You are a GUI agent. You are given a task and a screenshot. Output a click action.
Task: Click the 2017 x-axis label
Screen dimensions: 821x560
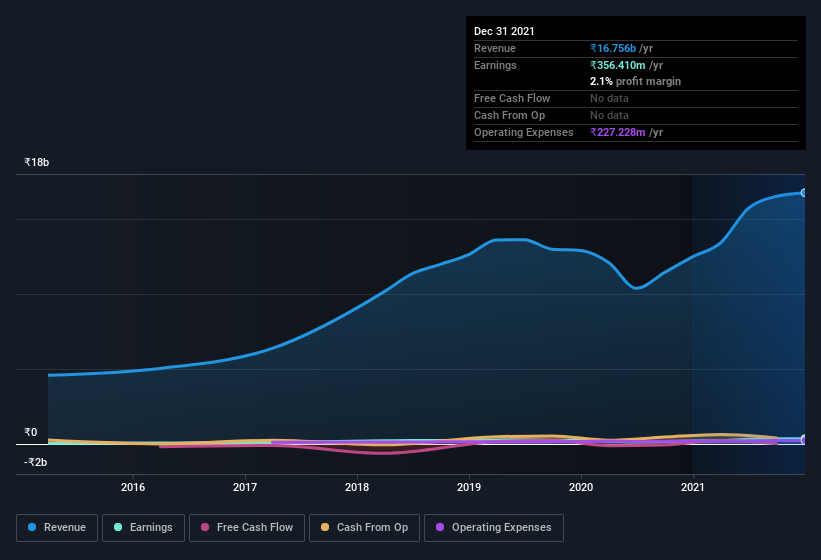pos(245,487)
